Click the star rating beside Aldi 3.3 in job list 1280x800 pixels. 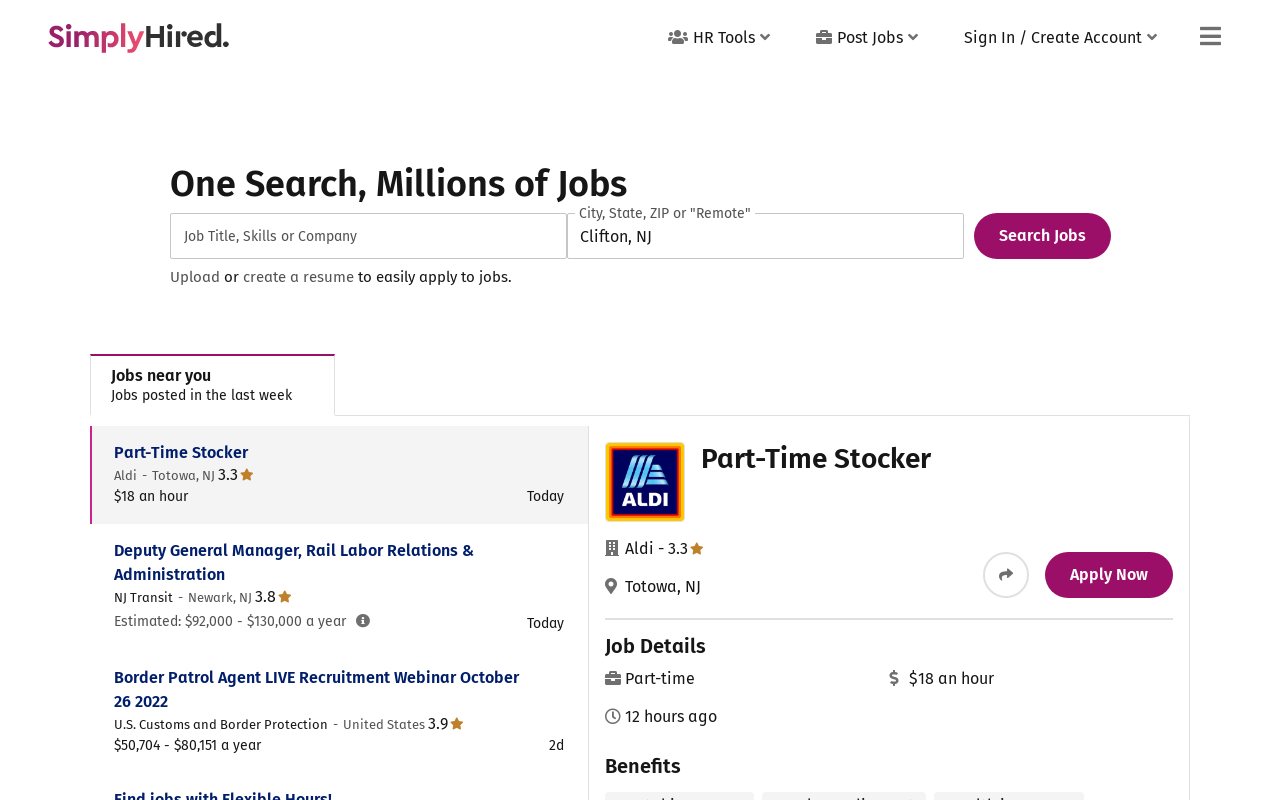[247, 475]
